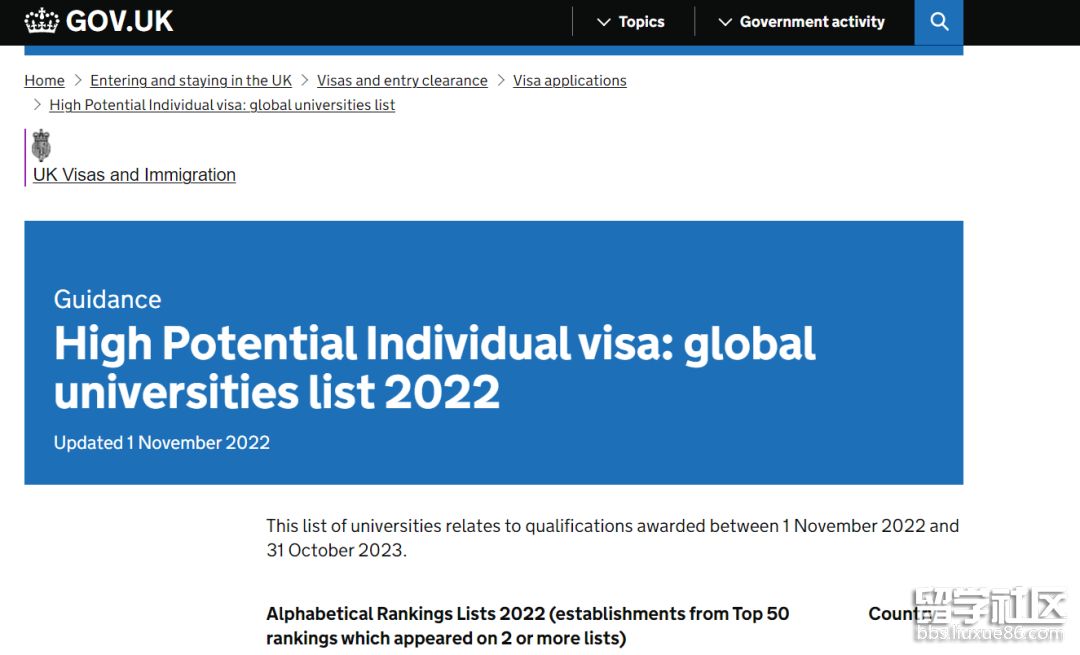Expand the Government activity menu
The image size is (1080, 655).
coord(801,22)
